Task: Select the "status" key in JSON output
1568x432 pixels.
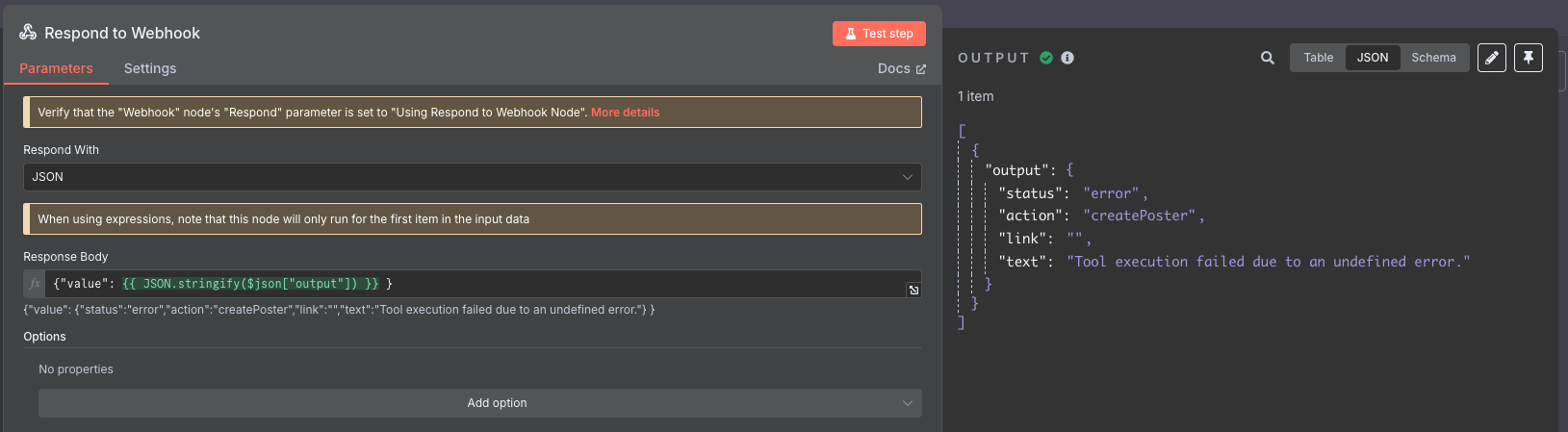Action: [1030, 193]
